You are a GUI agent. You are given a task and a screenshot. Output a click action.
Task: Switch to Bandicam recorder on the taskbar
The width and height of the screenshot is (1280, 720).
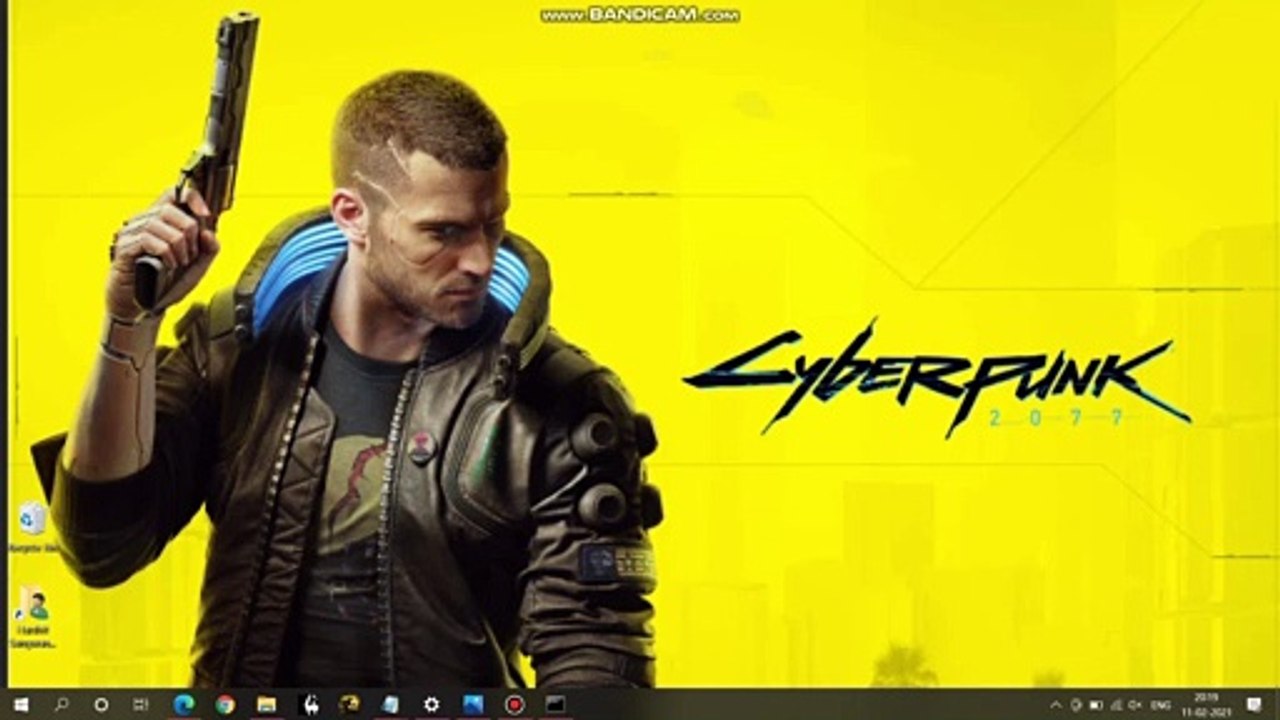pos(514,704)
